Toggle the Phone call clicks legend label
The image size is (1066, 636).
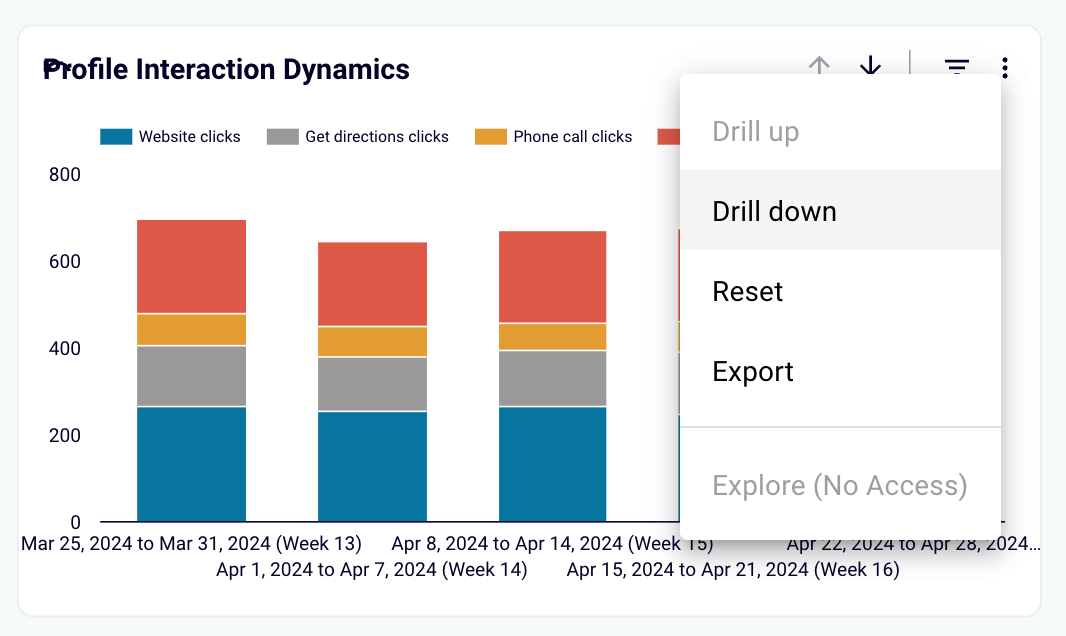coord(572,137)
